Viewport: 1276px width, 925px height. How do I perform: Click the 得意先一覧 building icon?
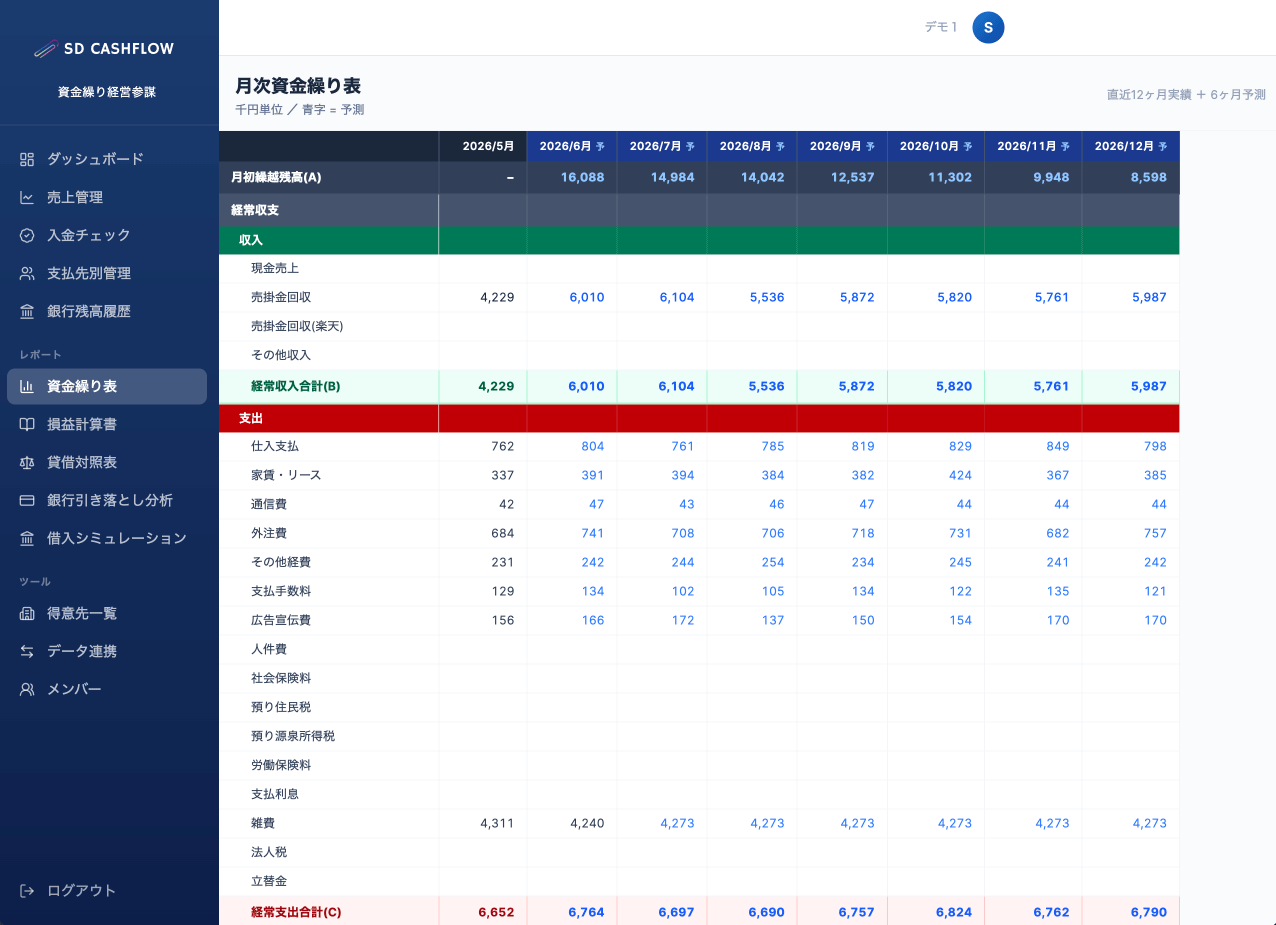click(x=27, y=613)
